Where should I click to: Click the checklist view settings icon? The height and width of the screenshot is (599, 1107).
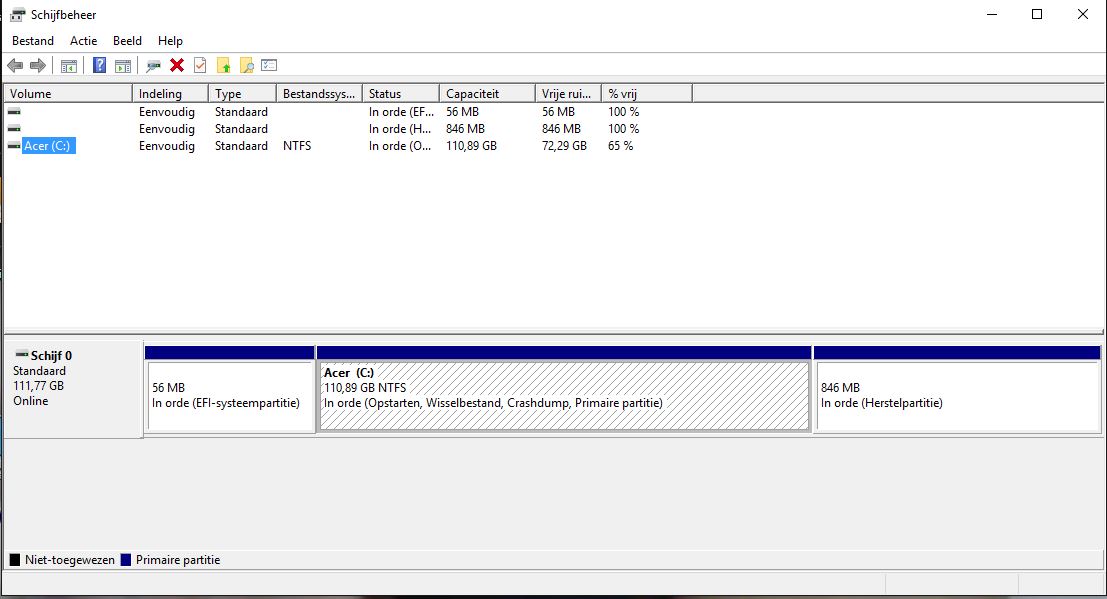click(x=269, y=65)
